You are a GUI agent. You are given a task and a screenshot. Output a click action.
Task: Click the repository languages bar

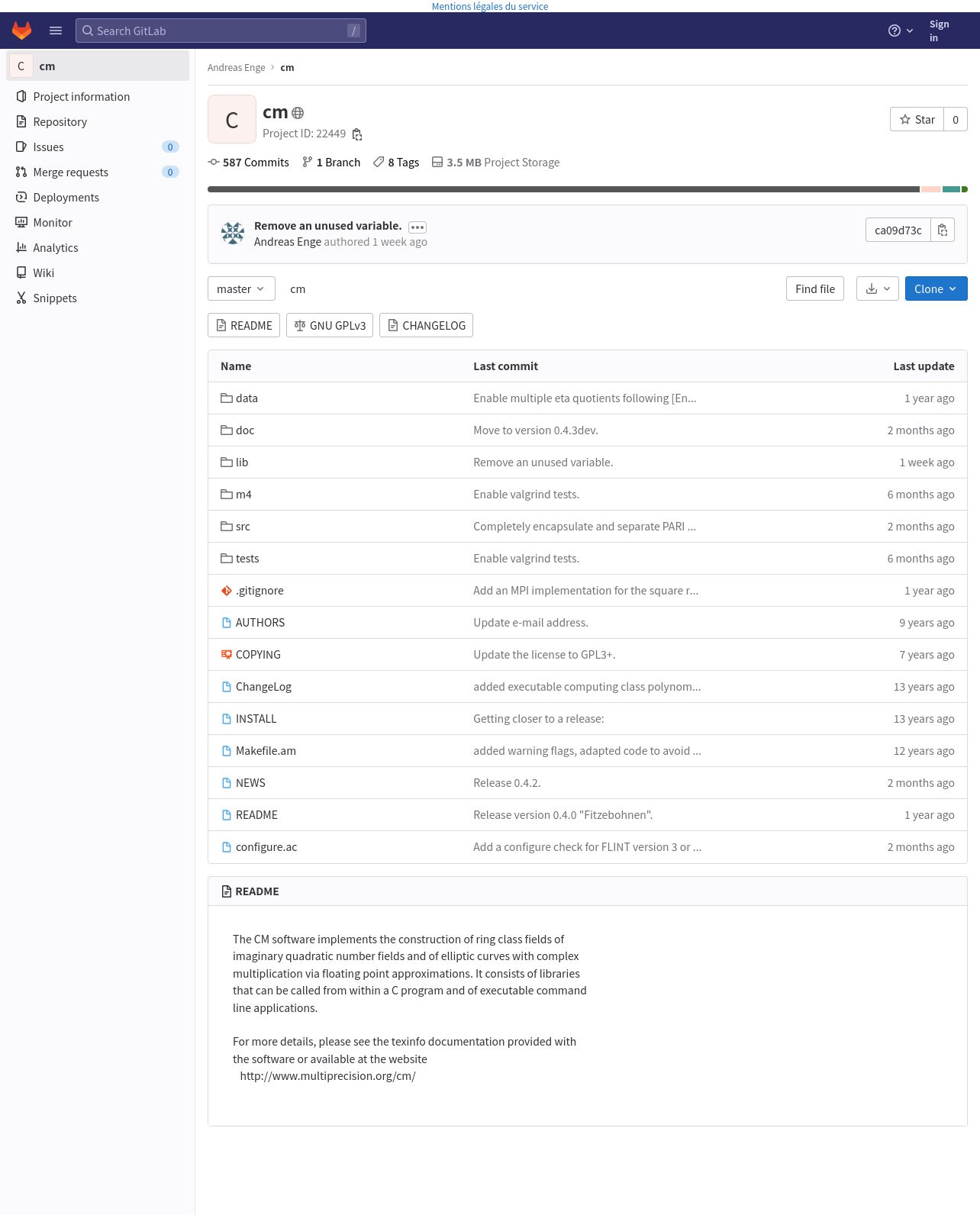(588, 189)
